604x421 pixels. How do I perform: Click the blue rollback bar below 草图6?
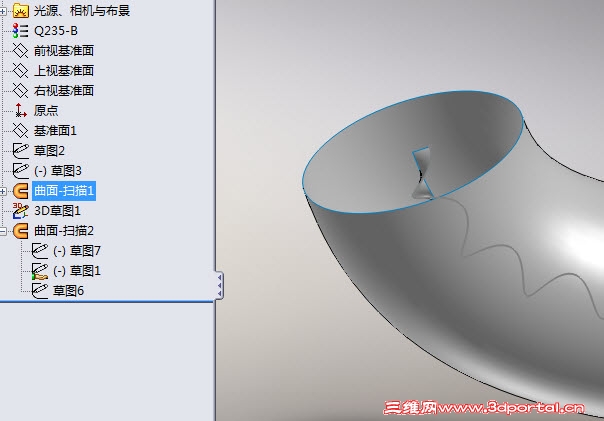click(107, 302)
